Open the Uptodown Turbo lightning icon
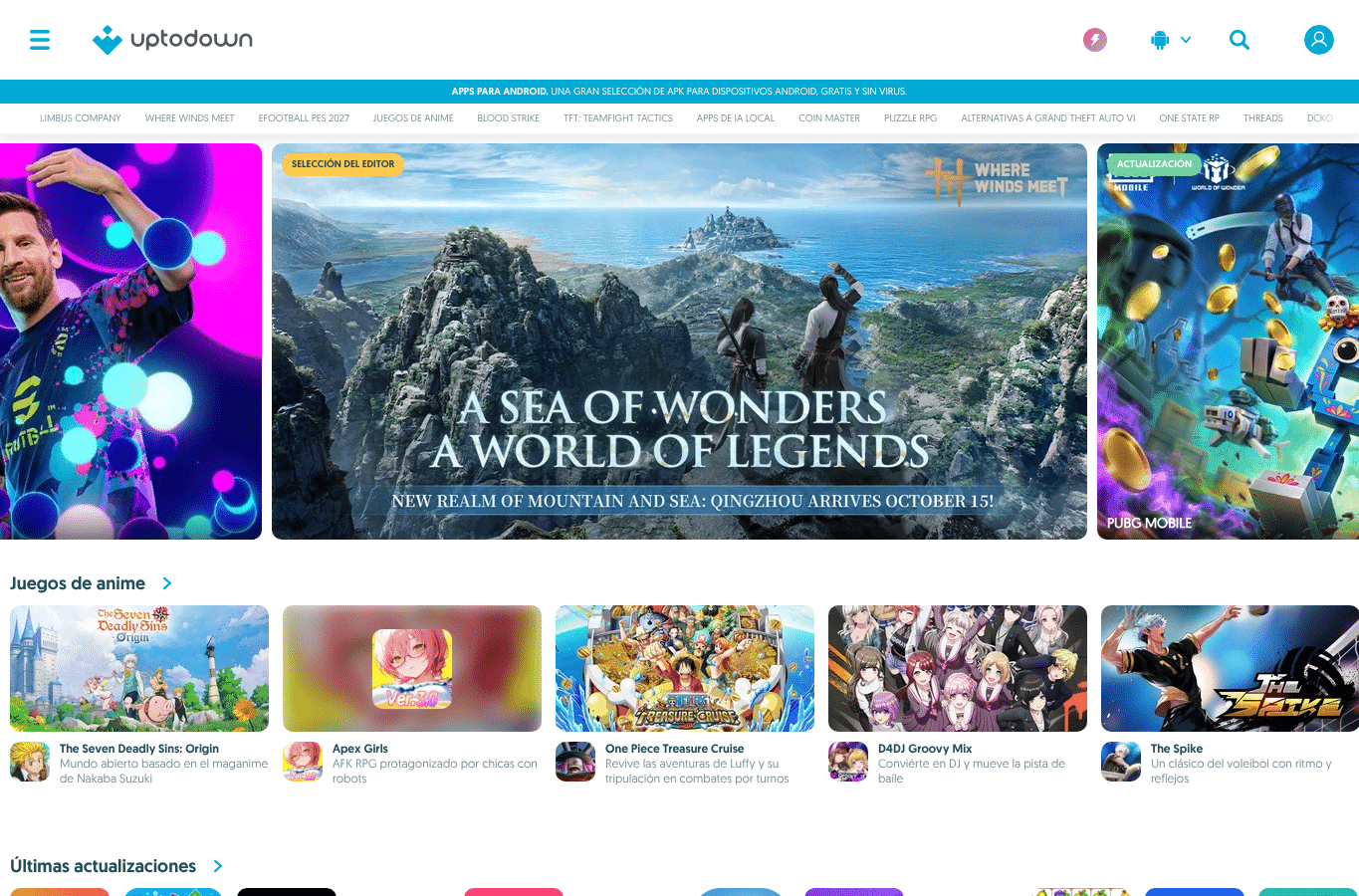 pos(1095,40)
